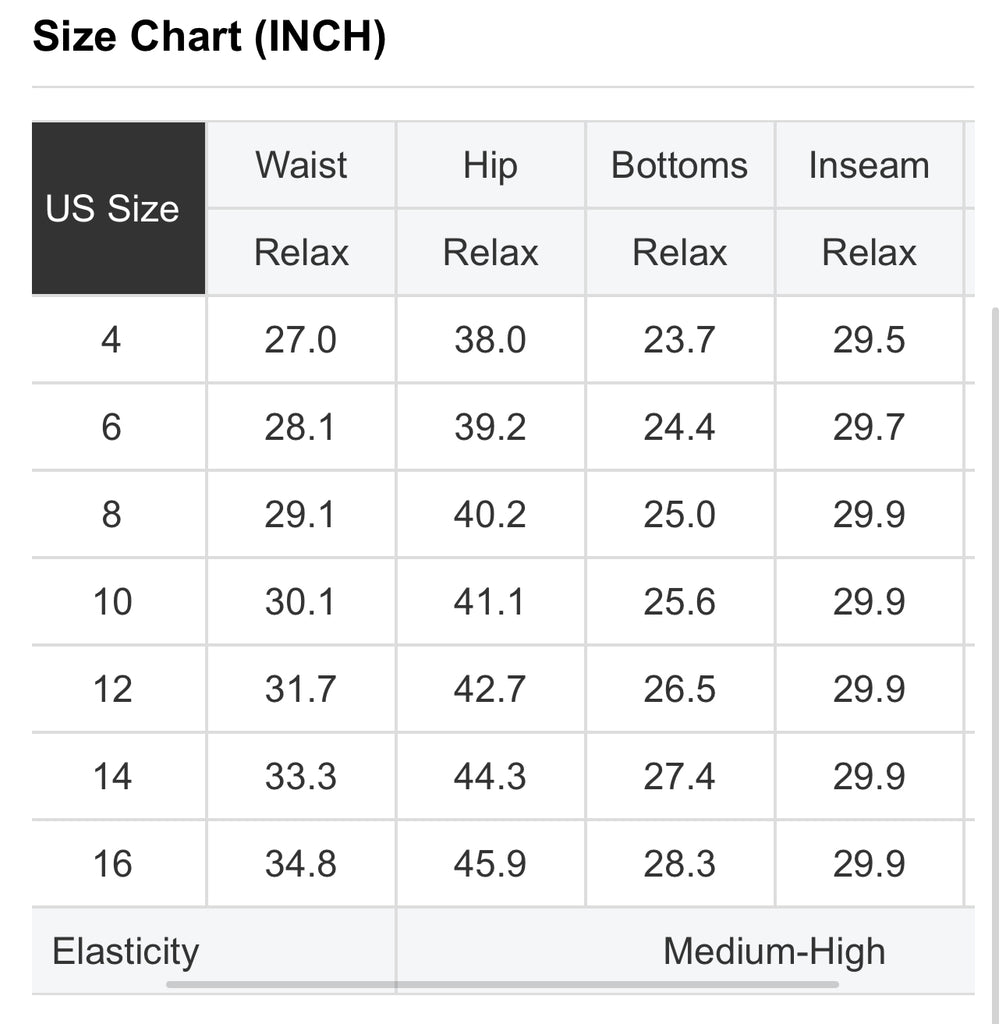Click the Medium-High elasticity value
Viewport: 1006px width, 1024px height.
point(774,951)
